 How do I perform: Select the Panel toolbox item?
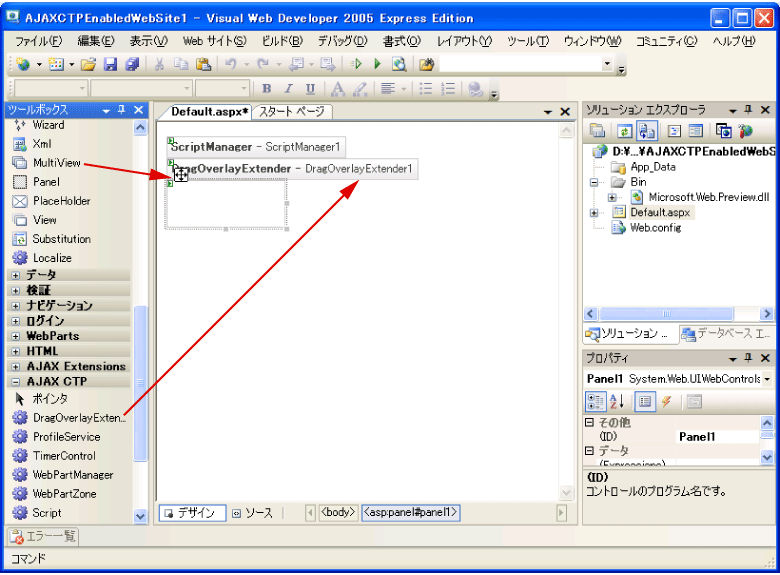coord(36,182)
